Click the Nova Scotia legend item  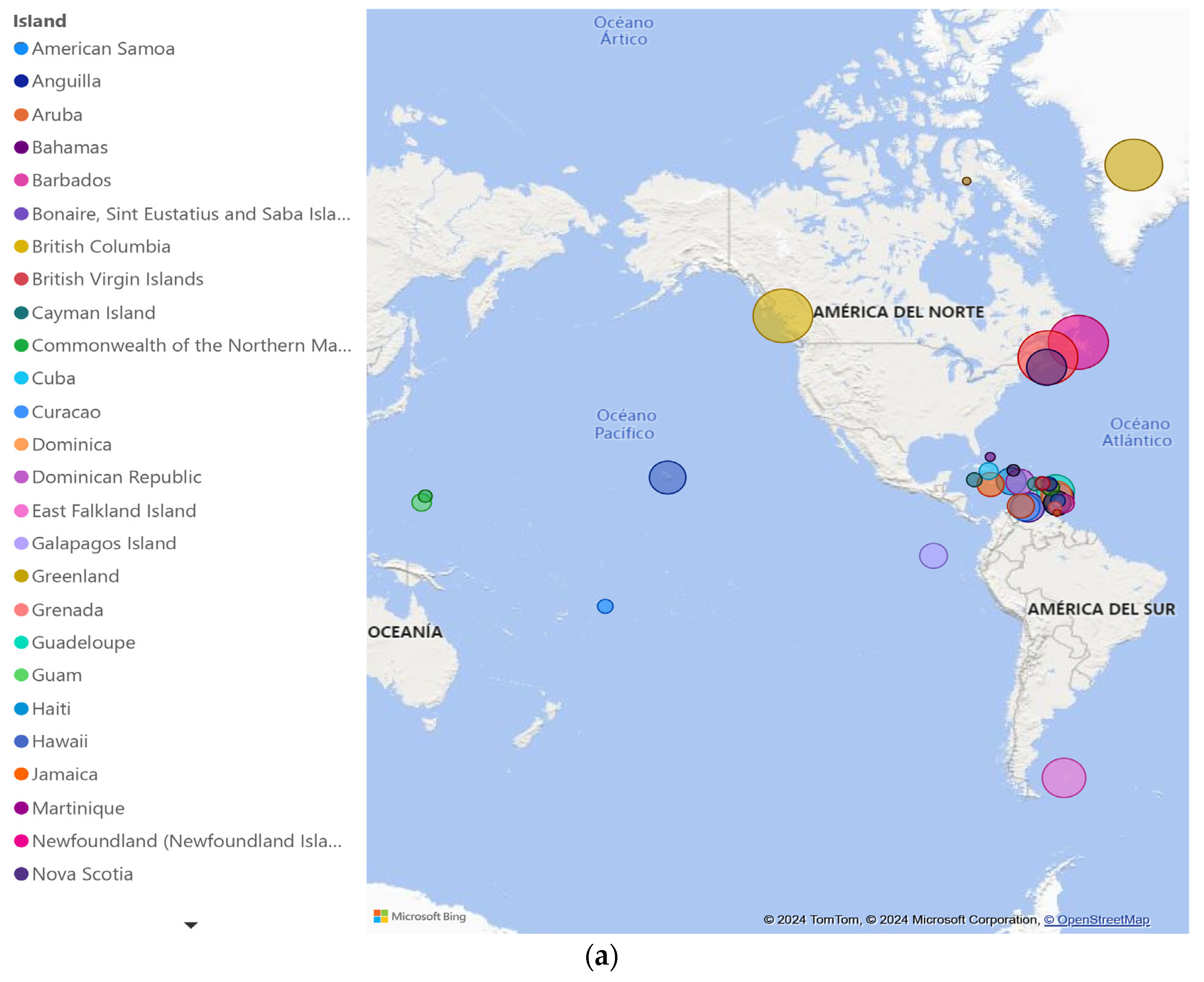[x=82, y=874]
